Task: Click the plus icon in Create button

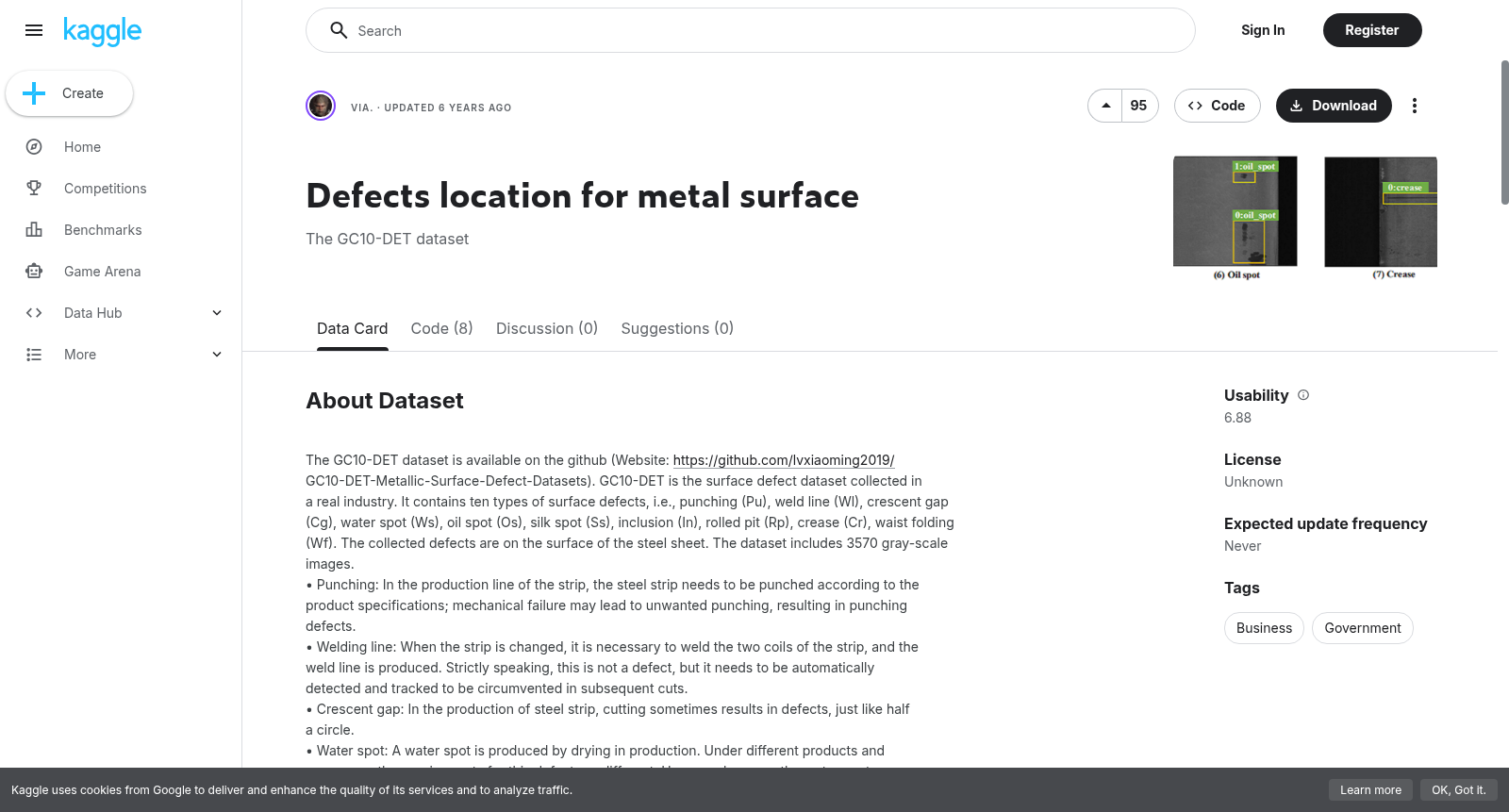Action: (x=34, y=93)
